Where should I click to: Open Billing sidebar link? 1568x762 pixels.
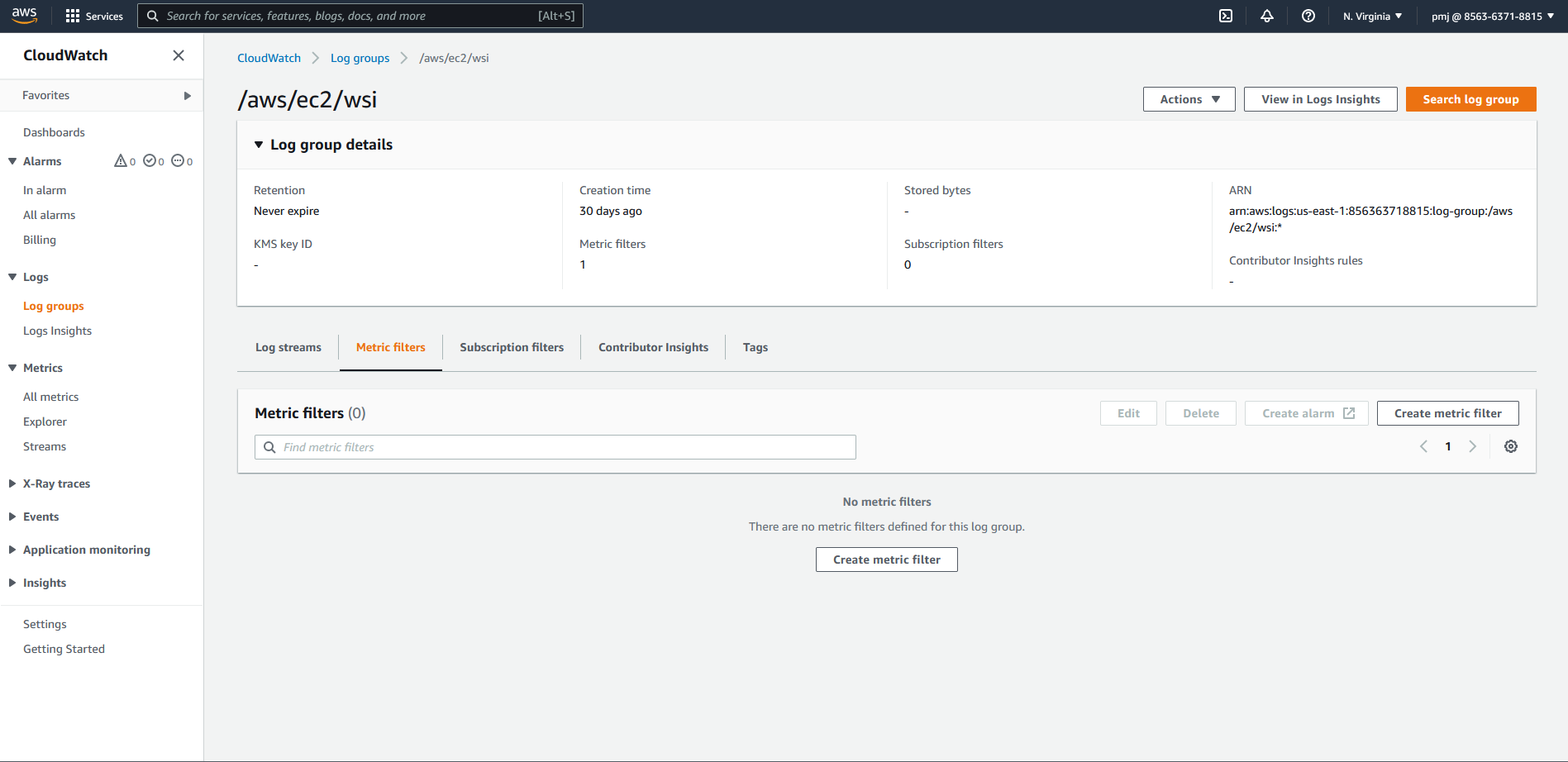tap(40, 240)
